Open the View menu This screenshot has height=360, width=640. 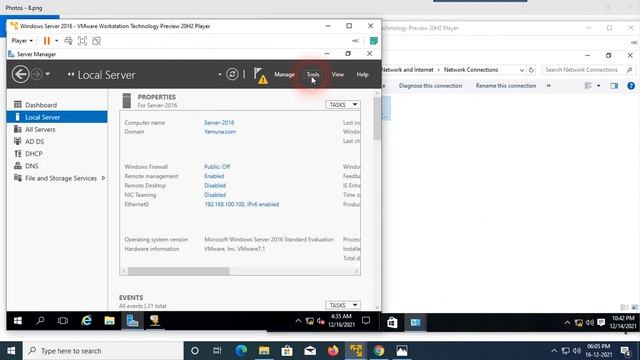(x=338, y=75)
